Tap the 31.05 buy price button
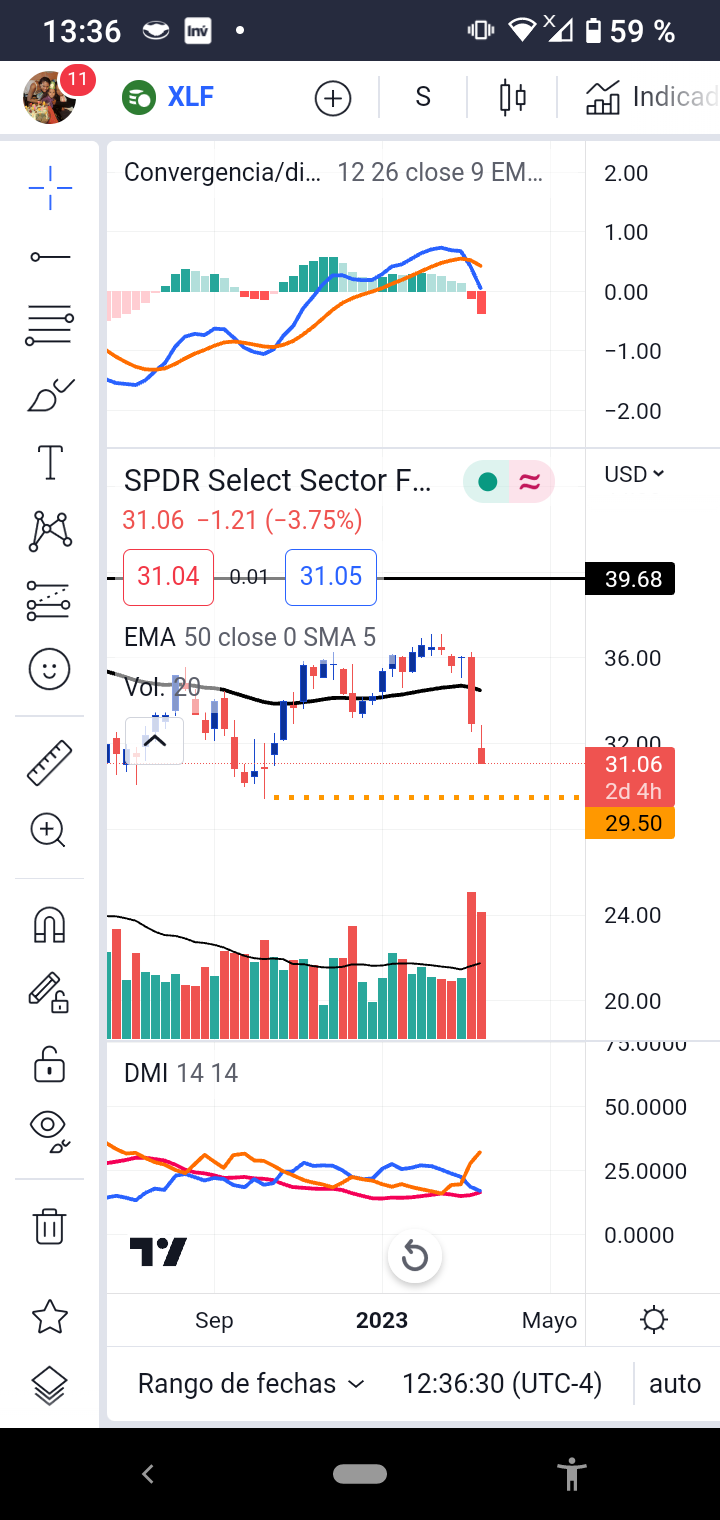The width and height of the screenshot is (720, 1520). pos(331,577)
